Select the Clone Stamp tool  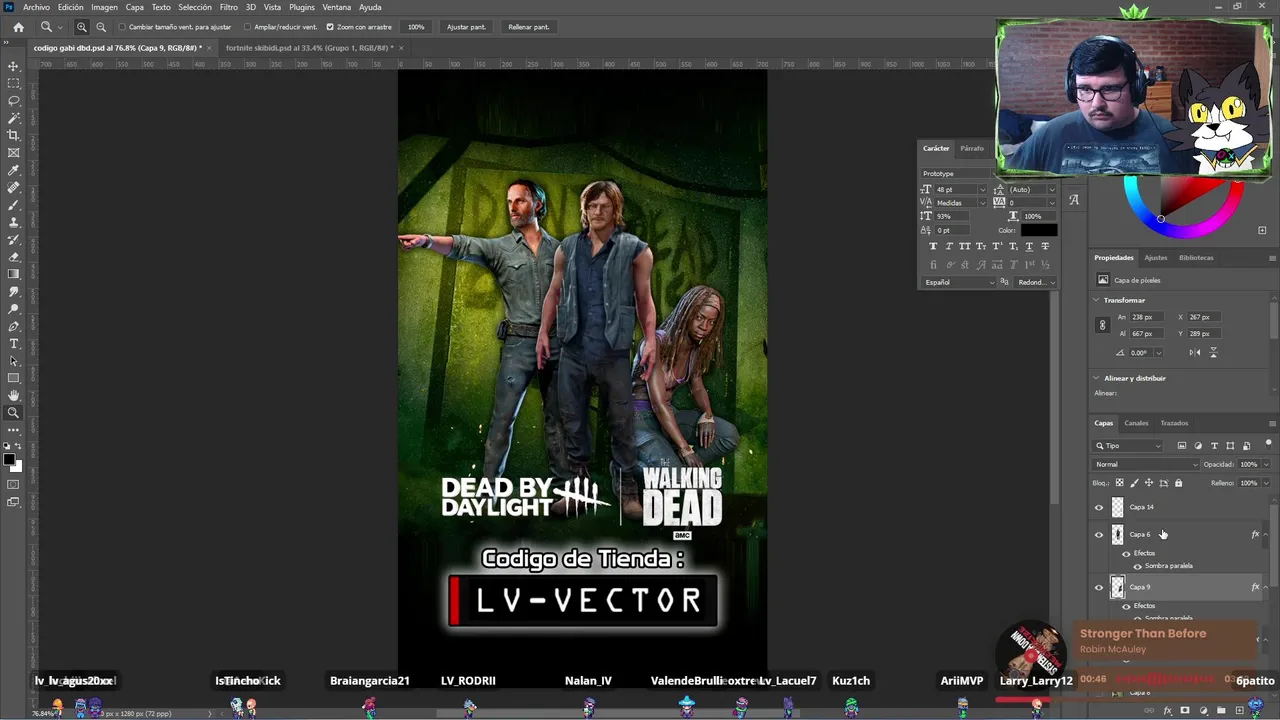coord(13,222)
